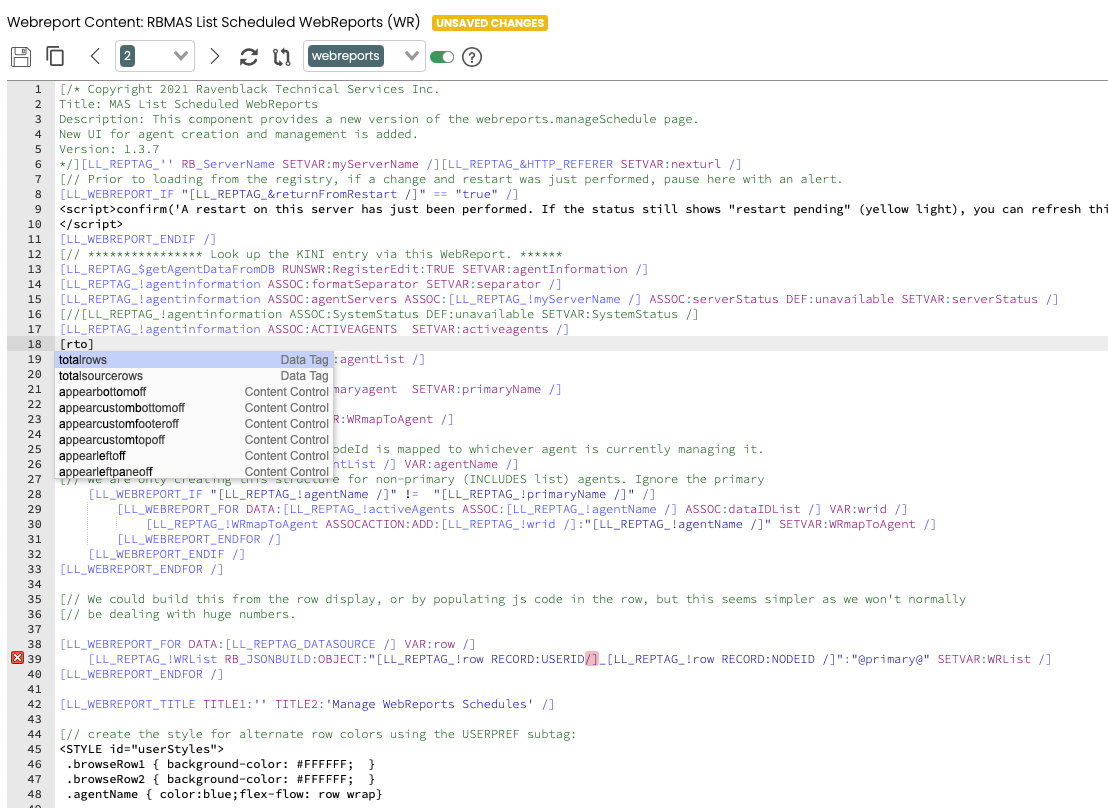Click the <STYLE id="userStyles"> line
1108x808 pixels.
pos(142,749)
